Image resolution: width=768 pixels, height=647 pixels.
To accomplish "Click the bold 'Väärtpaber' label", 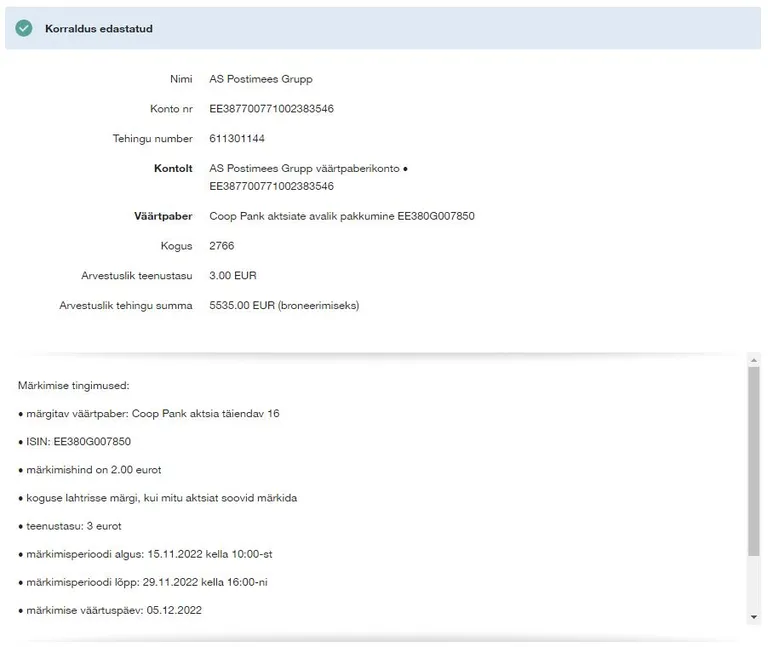I will (x=163, y=216).
